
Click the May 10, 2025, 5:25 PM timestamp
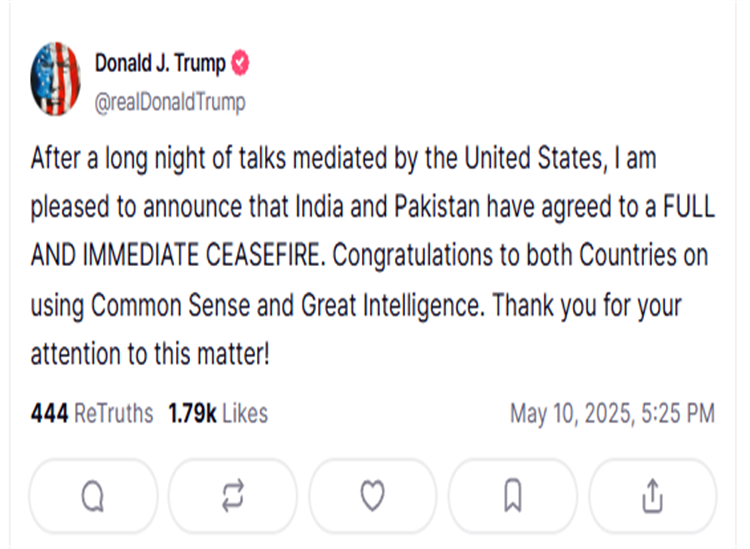click(612, 414)
